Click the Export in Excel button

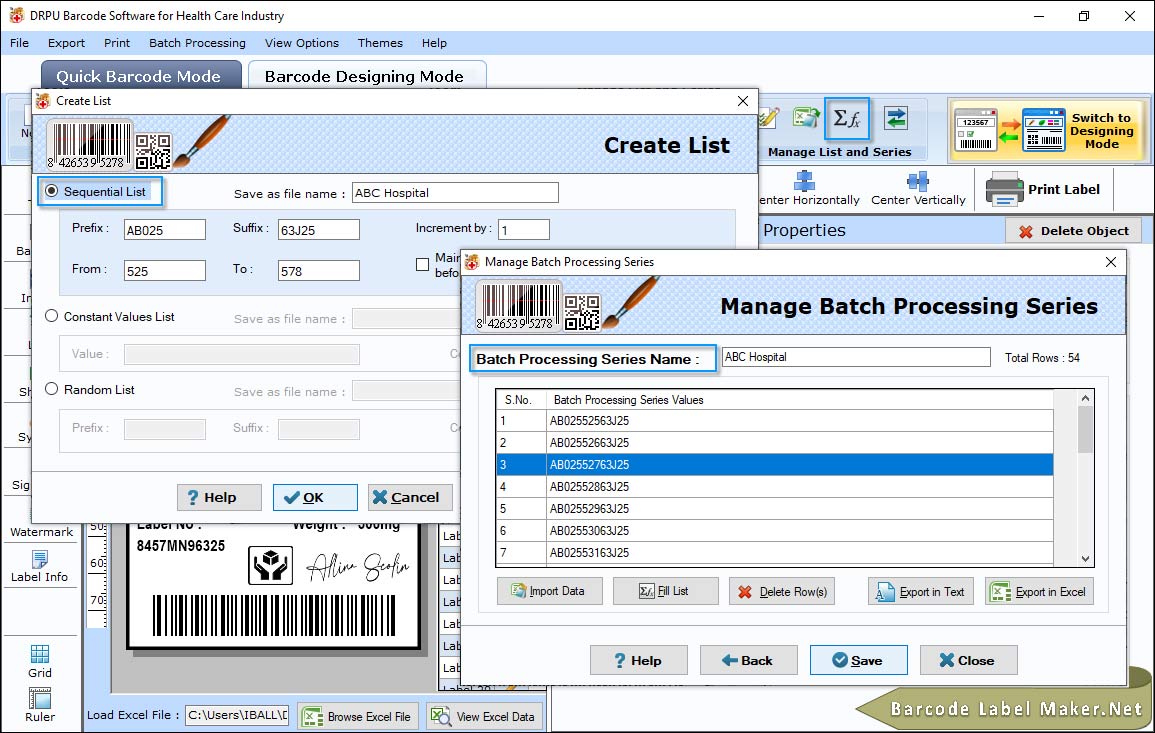(x=1039, y=591)
